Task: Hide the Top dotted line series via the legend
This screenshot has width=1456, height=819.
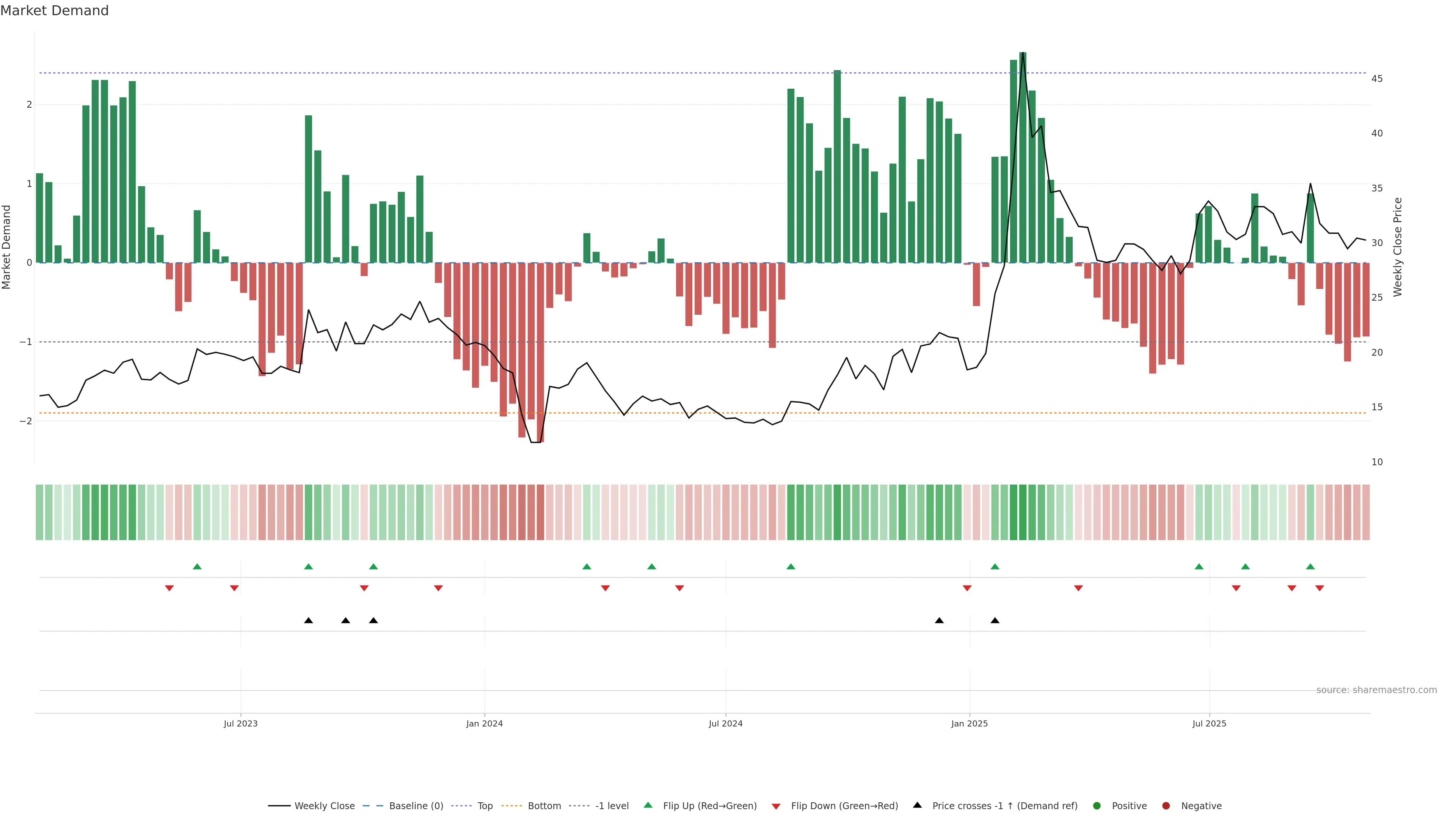Action: pos(485,806)
